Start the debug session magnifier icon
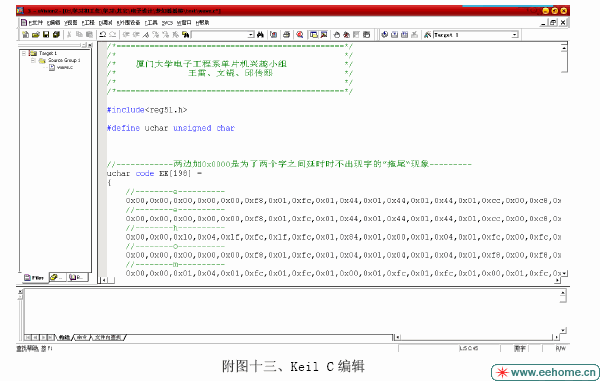 [300, 35]
